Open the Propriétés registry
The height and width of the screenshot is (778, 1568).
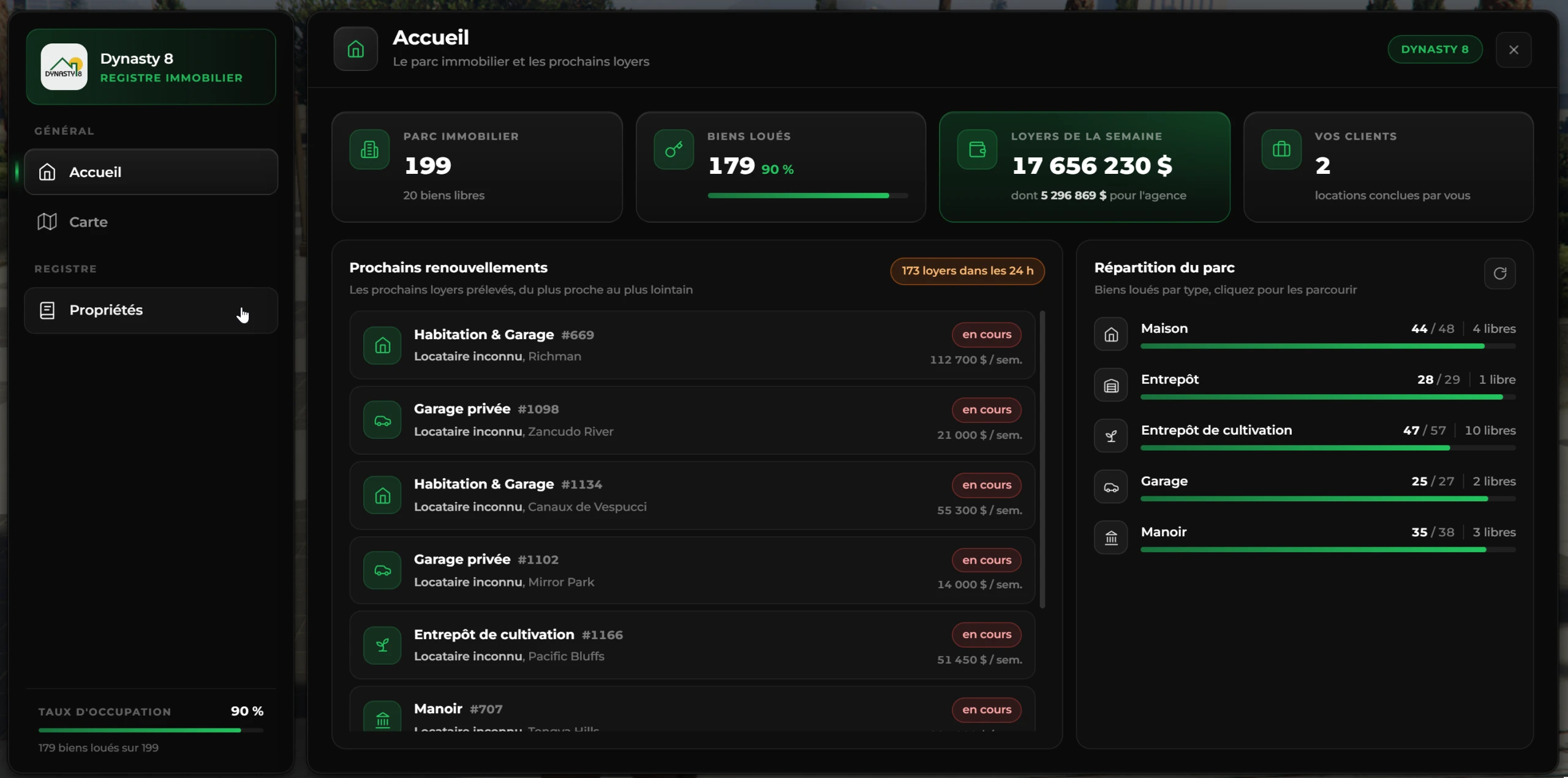tap(151, 310)
